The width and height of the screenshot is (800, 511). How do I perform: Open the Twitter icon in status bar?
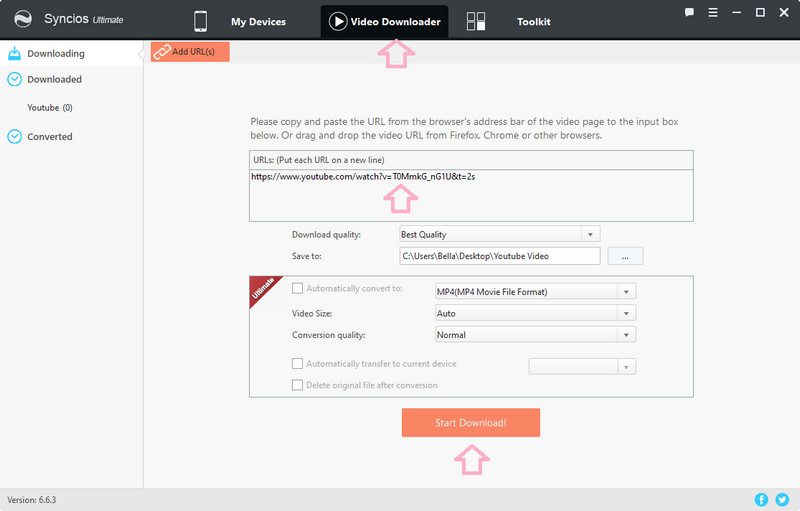(x=782, y=500)
